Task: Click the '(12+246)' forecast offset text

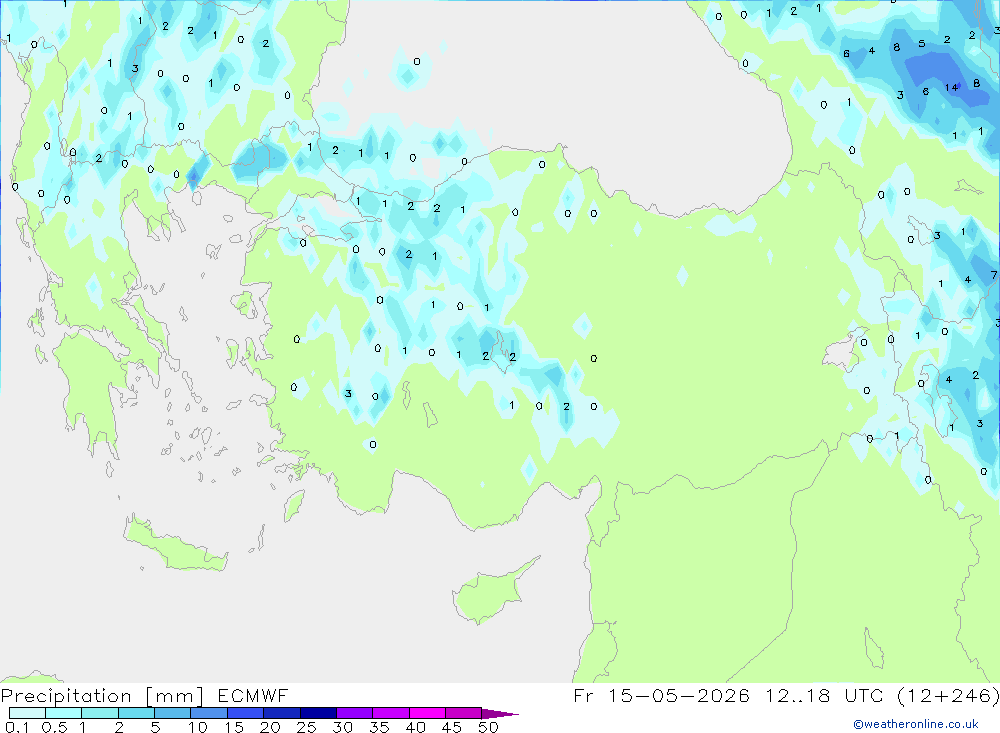Action: point(948,695)
